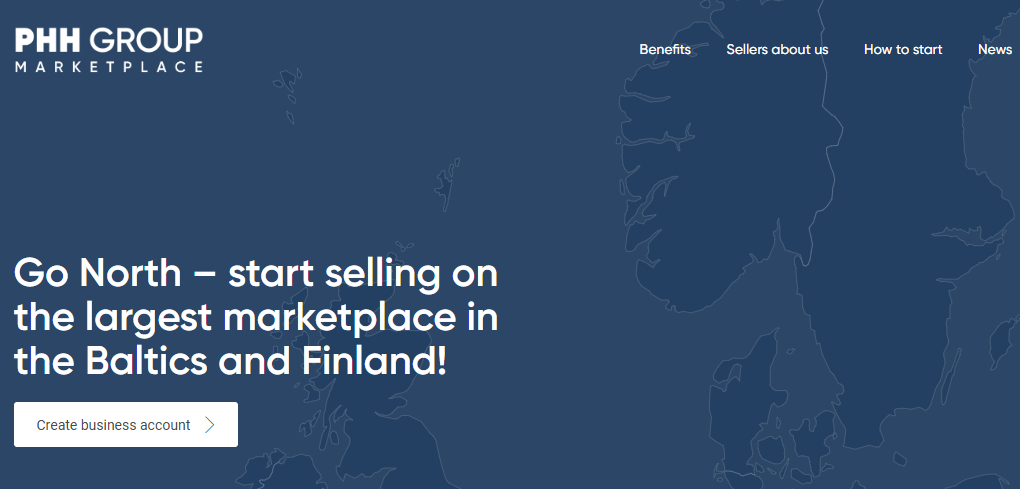Click the Create business account button

coord(126,425)
